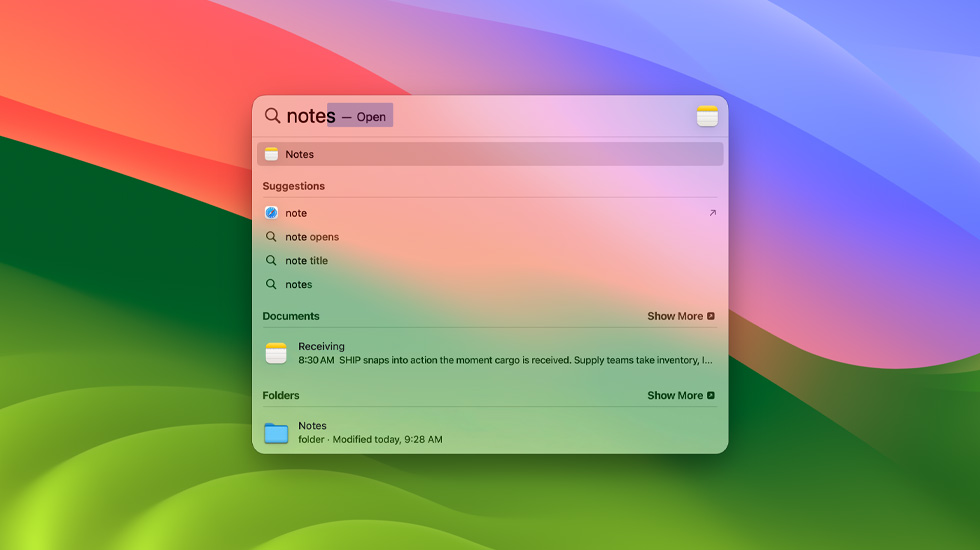The image size is (980, 550).
Task: Click the Safari compass icon beside 'note'
Action: pos(271,213)
